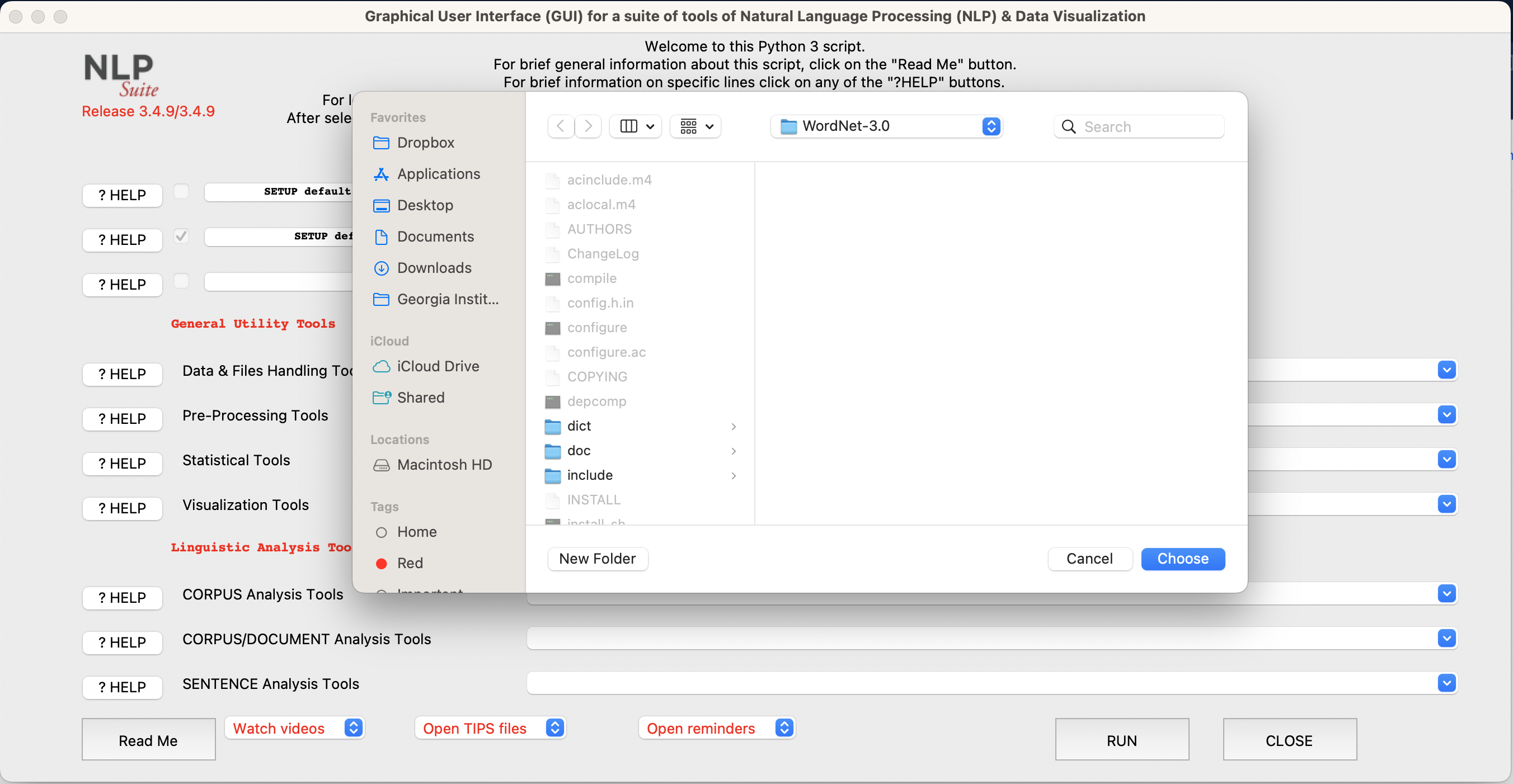
Task: Click the back navigation arrow
Action: coord(560,126)
